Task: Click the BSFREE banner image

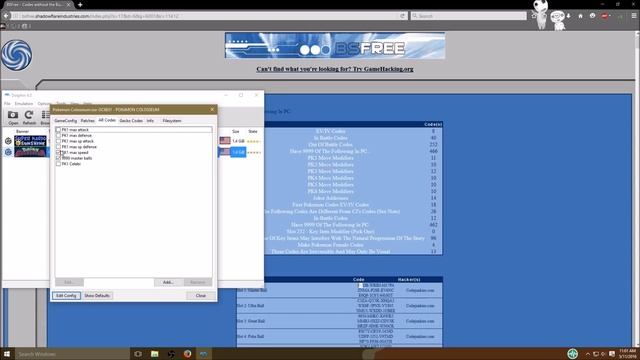Action: pyautogui.click(x=335, y=46)
